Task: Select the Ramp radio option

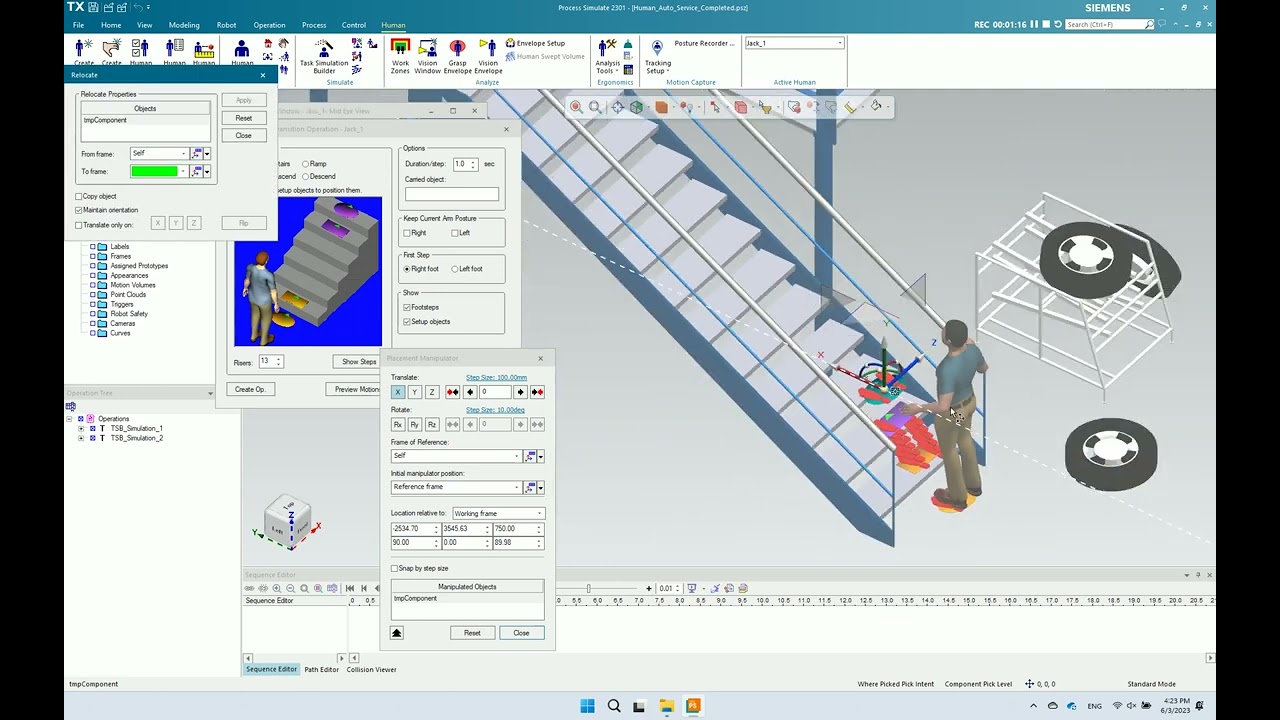Action: coord(305,164)
